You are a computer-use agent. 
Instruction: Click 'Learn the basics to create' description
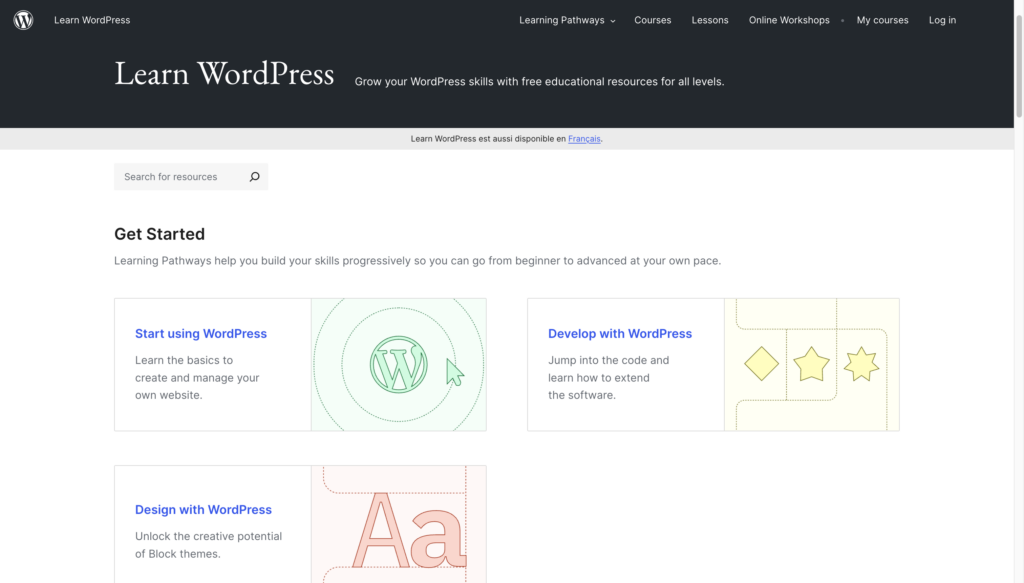(x=197, y=377)
